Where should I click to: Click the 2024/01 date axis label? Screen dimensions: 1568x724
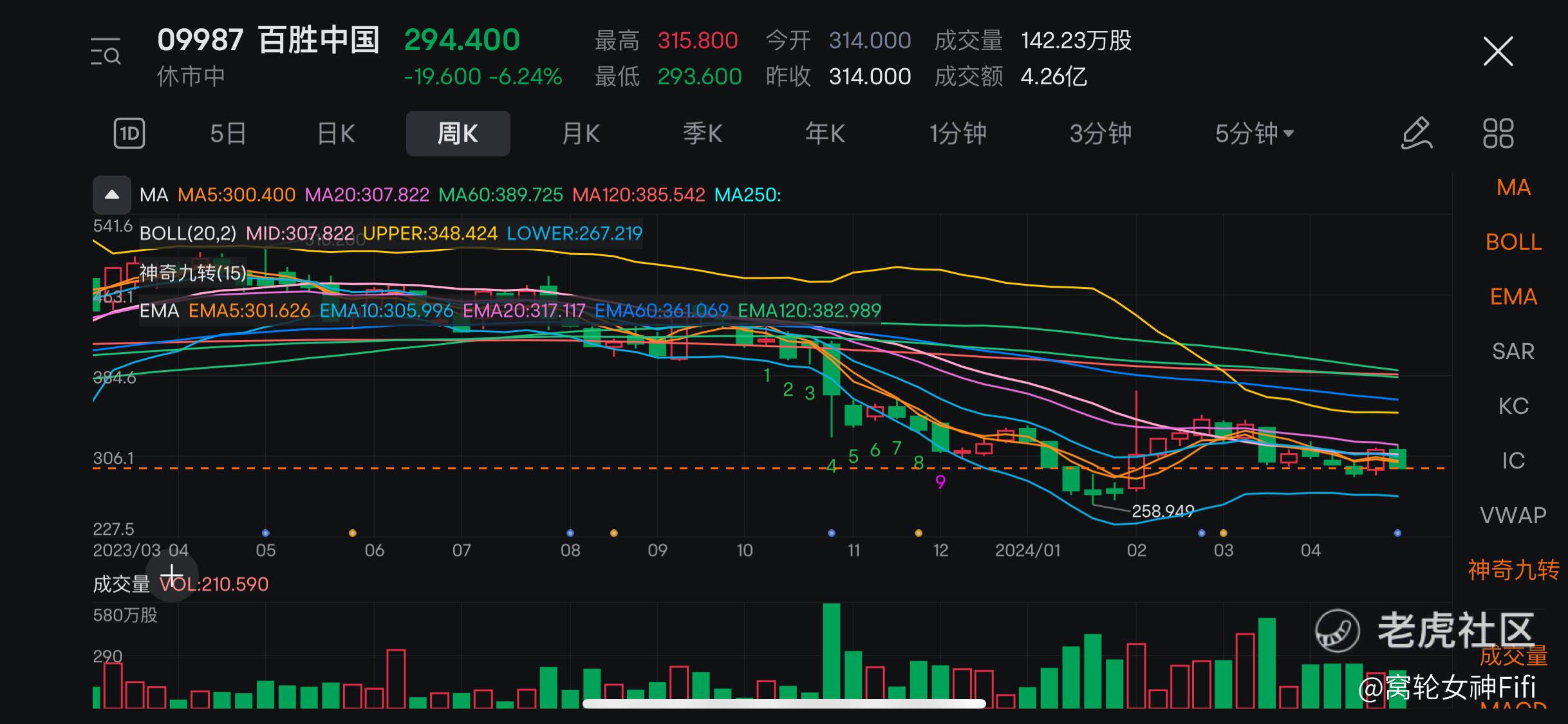pyautogui.click(x=1027, y=550)
